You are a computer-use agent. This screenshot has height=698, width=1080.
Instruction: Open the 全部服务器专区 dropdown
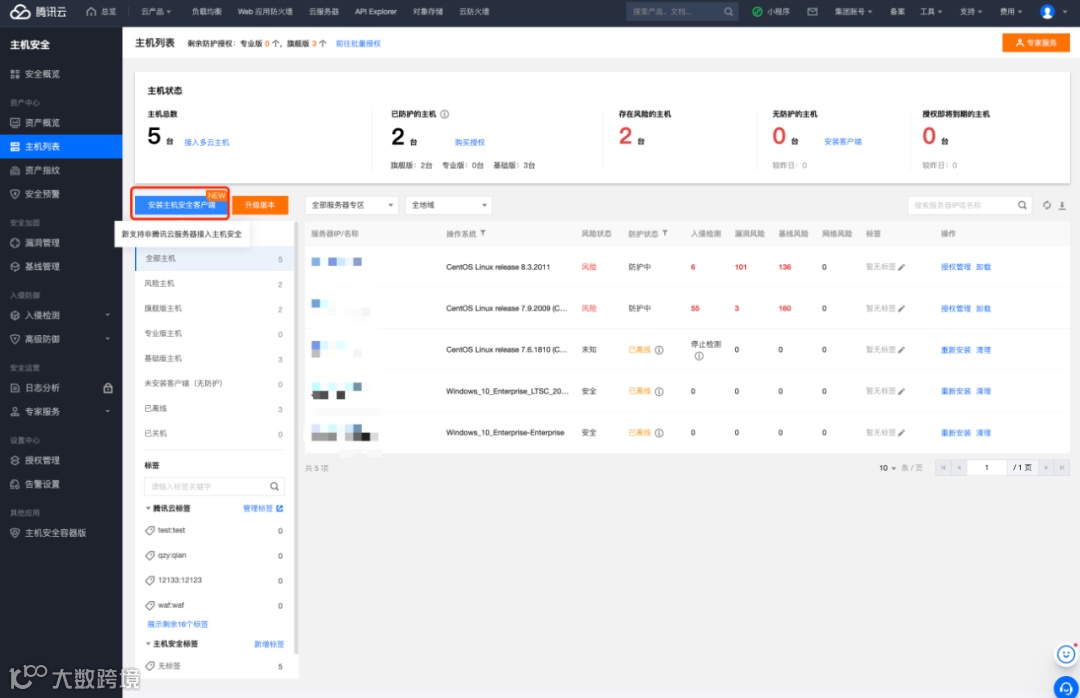pos(351,205)
